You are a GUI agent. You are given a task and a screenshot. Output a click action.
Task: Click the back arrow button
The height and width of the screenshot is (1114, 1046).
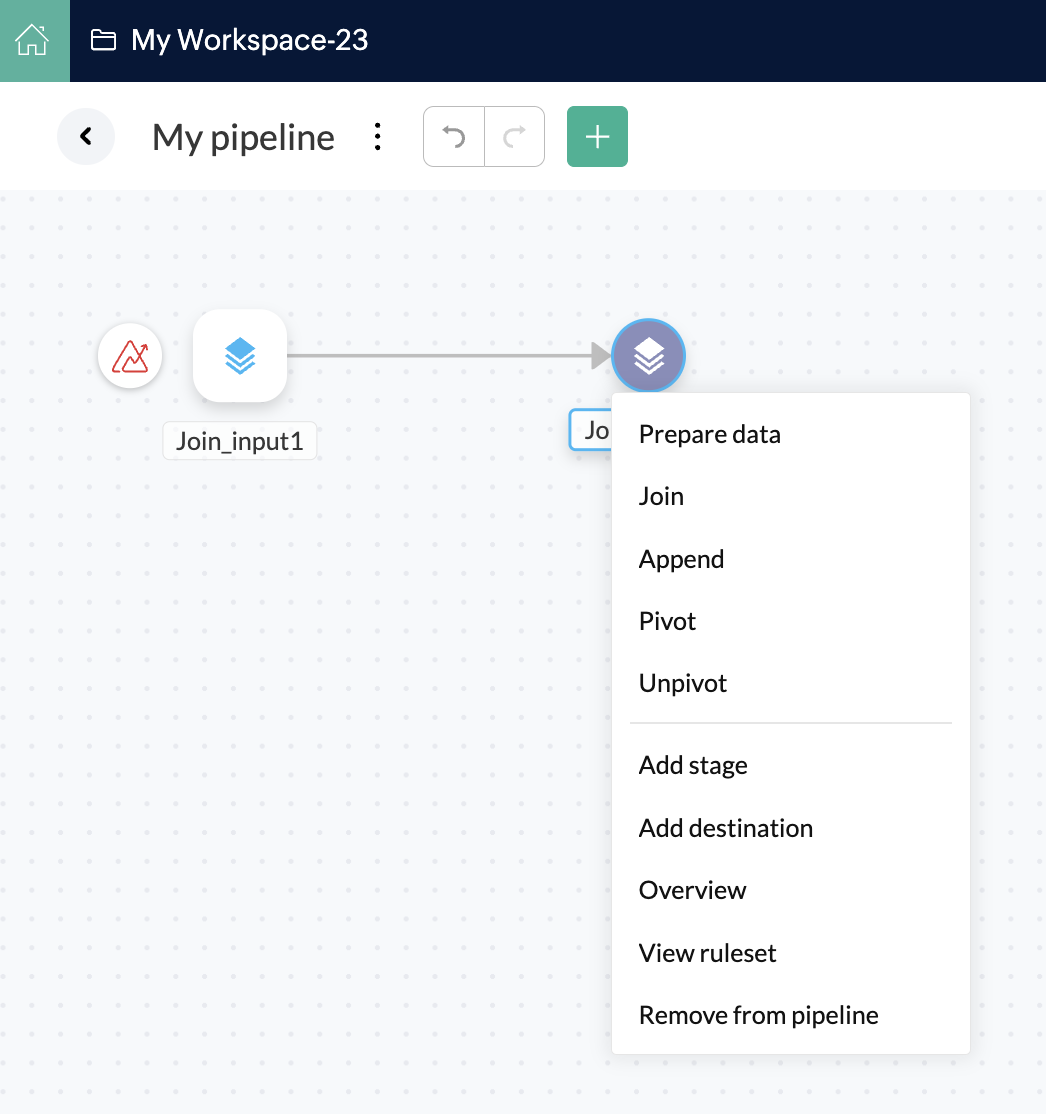[x=86, y=136]
